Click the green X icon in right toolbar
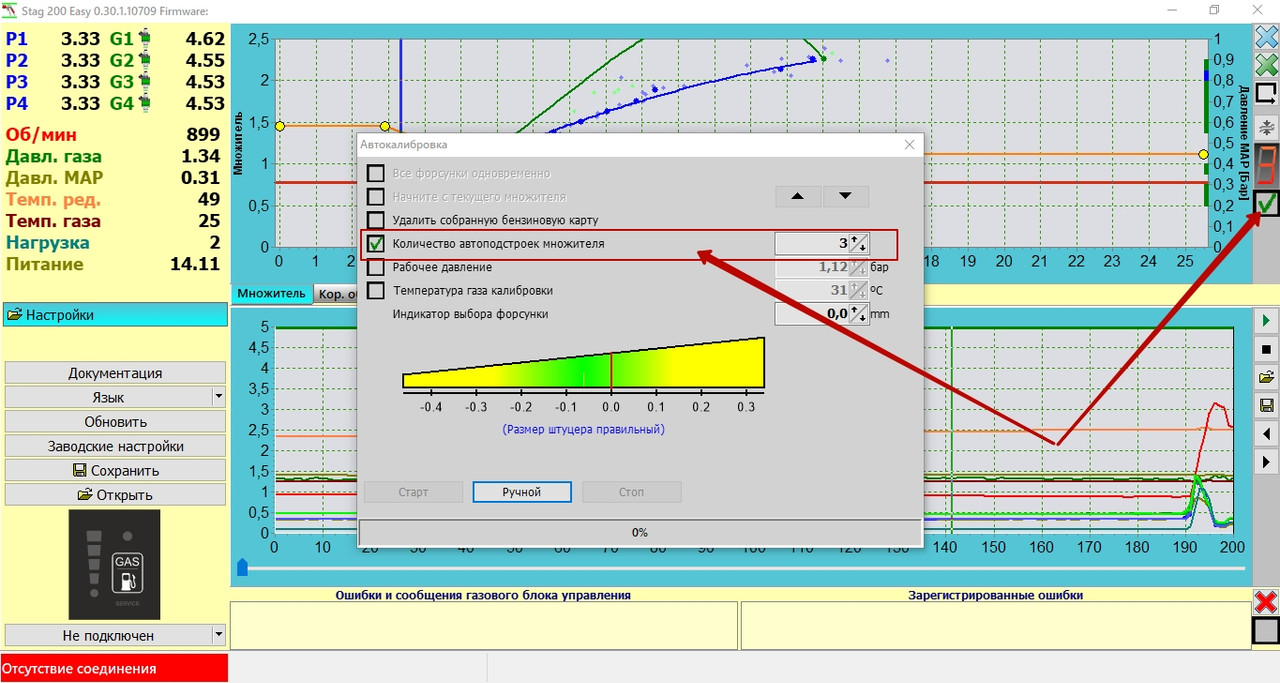This screenshot has width=1280, height=683. coord(1266,66)
